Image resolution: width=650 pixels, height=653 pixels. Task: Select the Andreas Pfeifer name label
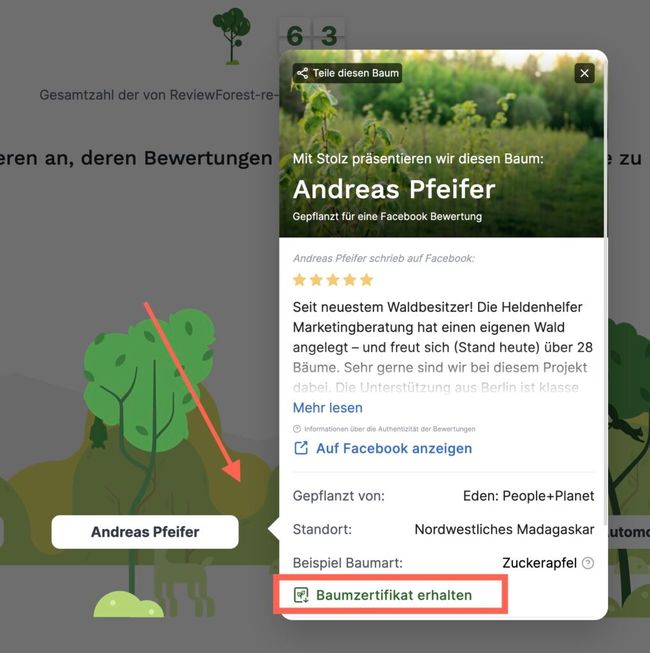pos(145,532)
